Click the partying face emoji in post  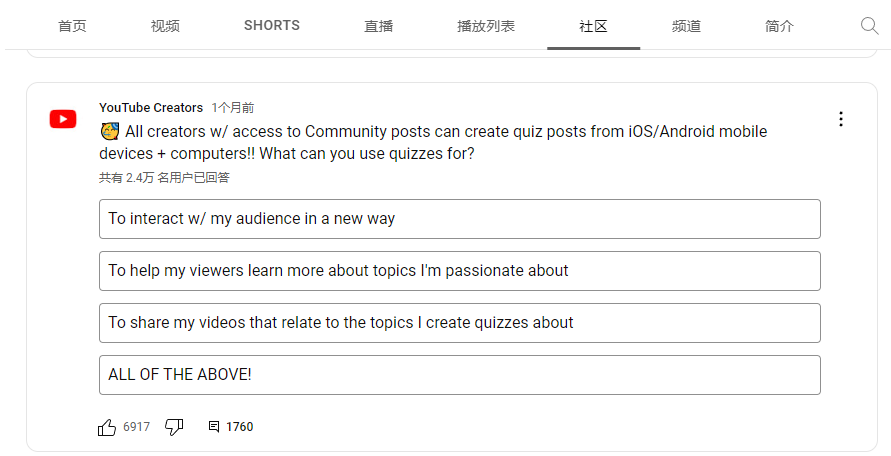coord(110,131)
